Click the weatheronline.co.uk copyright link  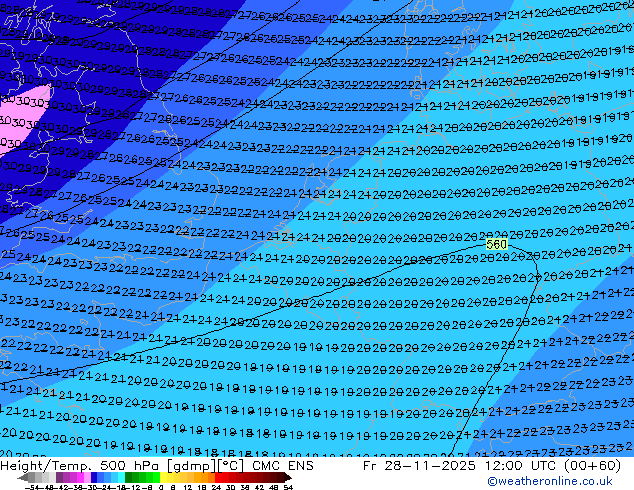pos(550,481)
